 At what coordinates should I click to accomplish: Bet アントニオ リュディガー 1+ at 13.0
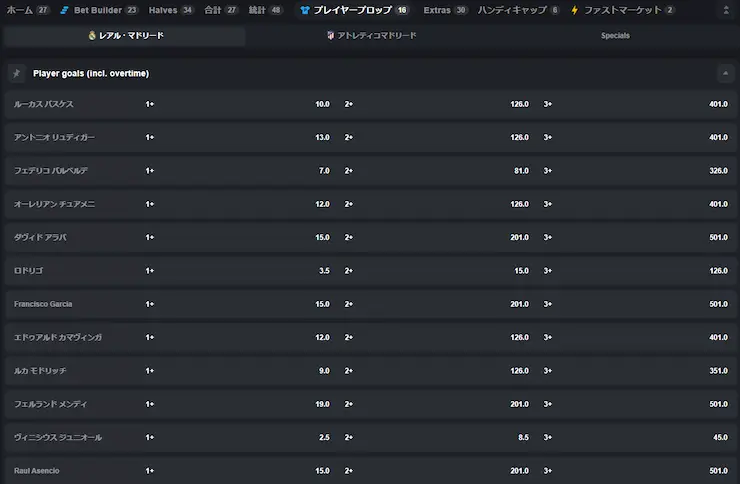tap(237, 137)
